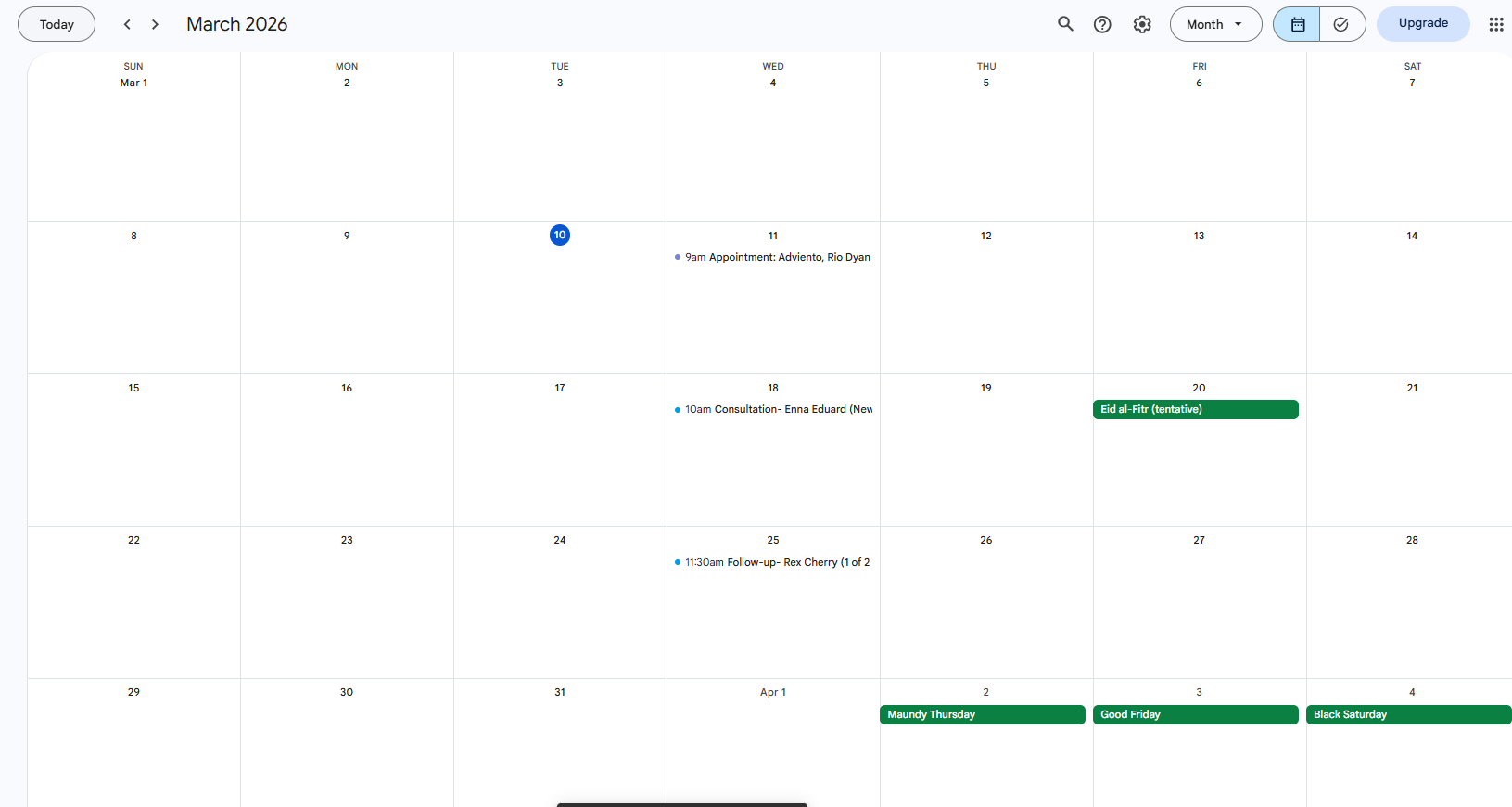Open the 9am Appointment Adviento event
The width and height of the screenshot is (1512, 807).
772,257
